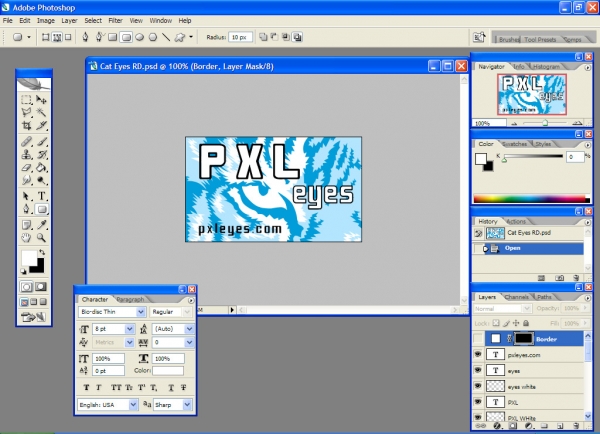Viewport: 600px width, 434px height.
Task: Select the Zoom magnifier tool in toolbox
Action: [41, 238]
